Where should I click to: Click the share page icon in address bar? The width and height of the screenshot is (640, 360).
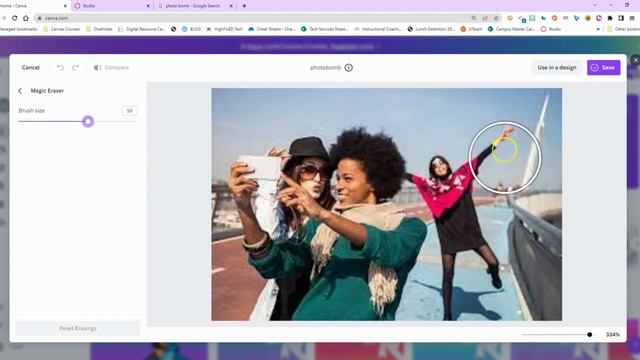(x=485, y=18)
